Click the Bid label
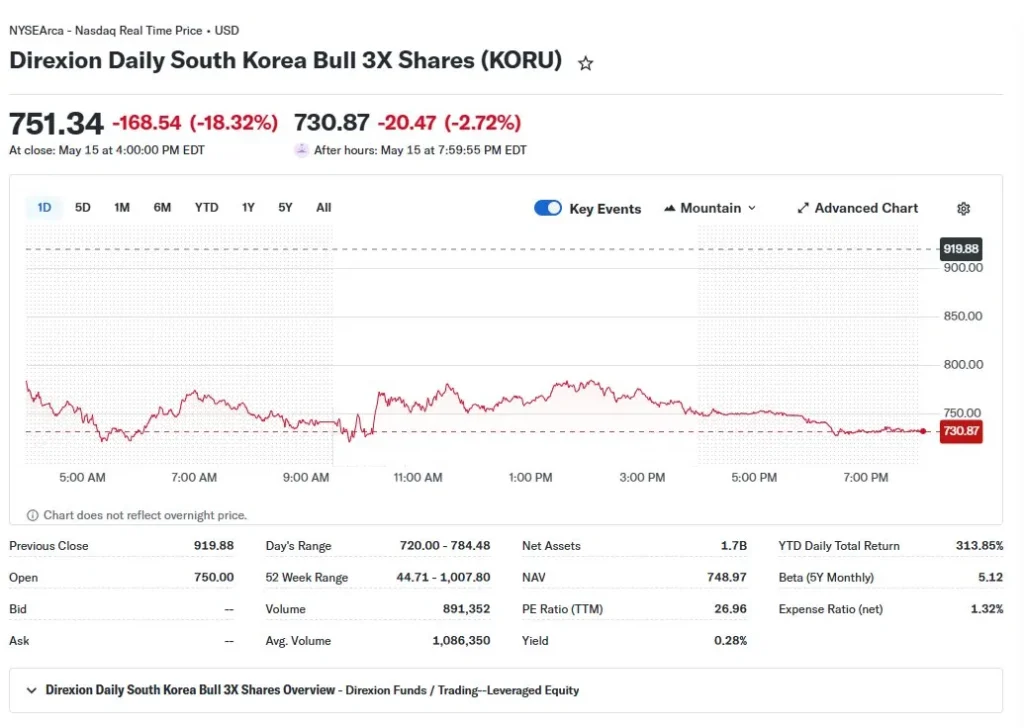This screenshot has height=728, width=1024. click(18, 609)
